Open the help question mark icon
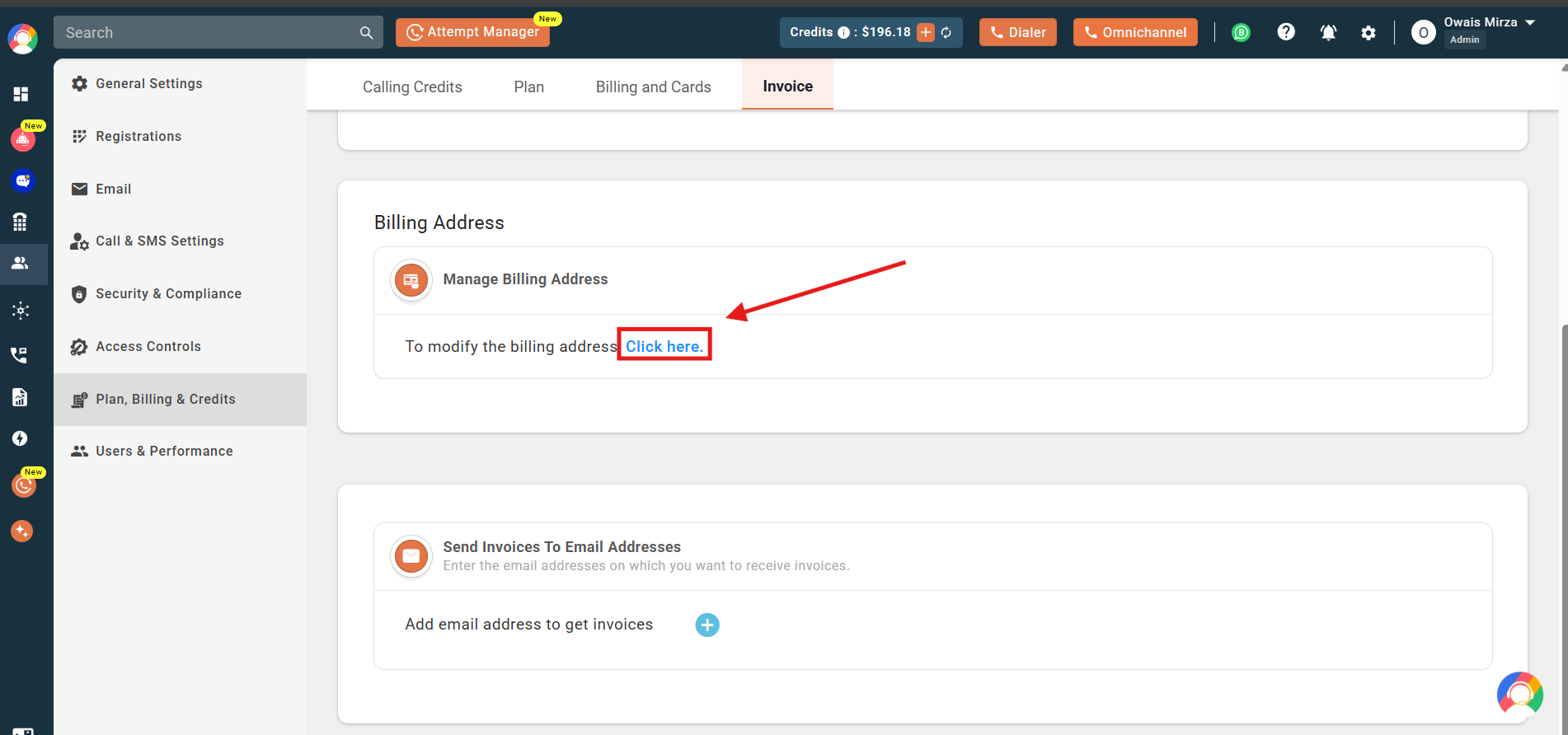Viewport: 1568px width, 735px height. tap(1286, 32)
